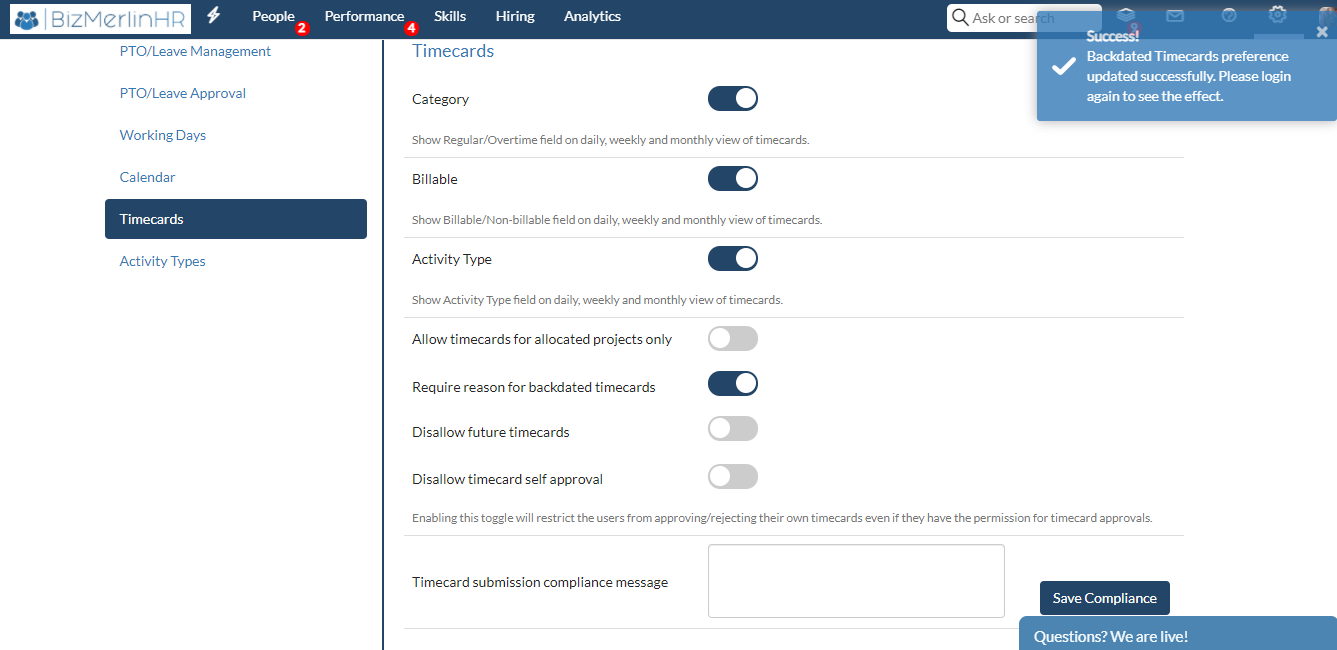This screenshot has height=650, width=1337.
Task: Open the Working Days settings link
Action: pyautogui.click(x=163, y=134)
